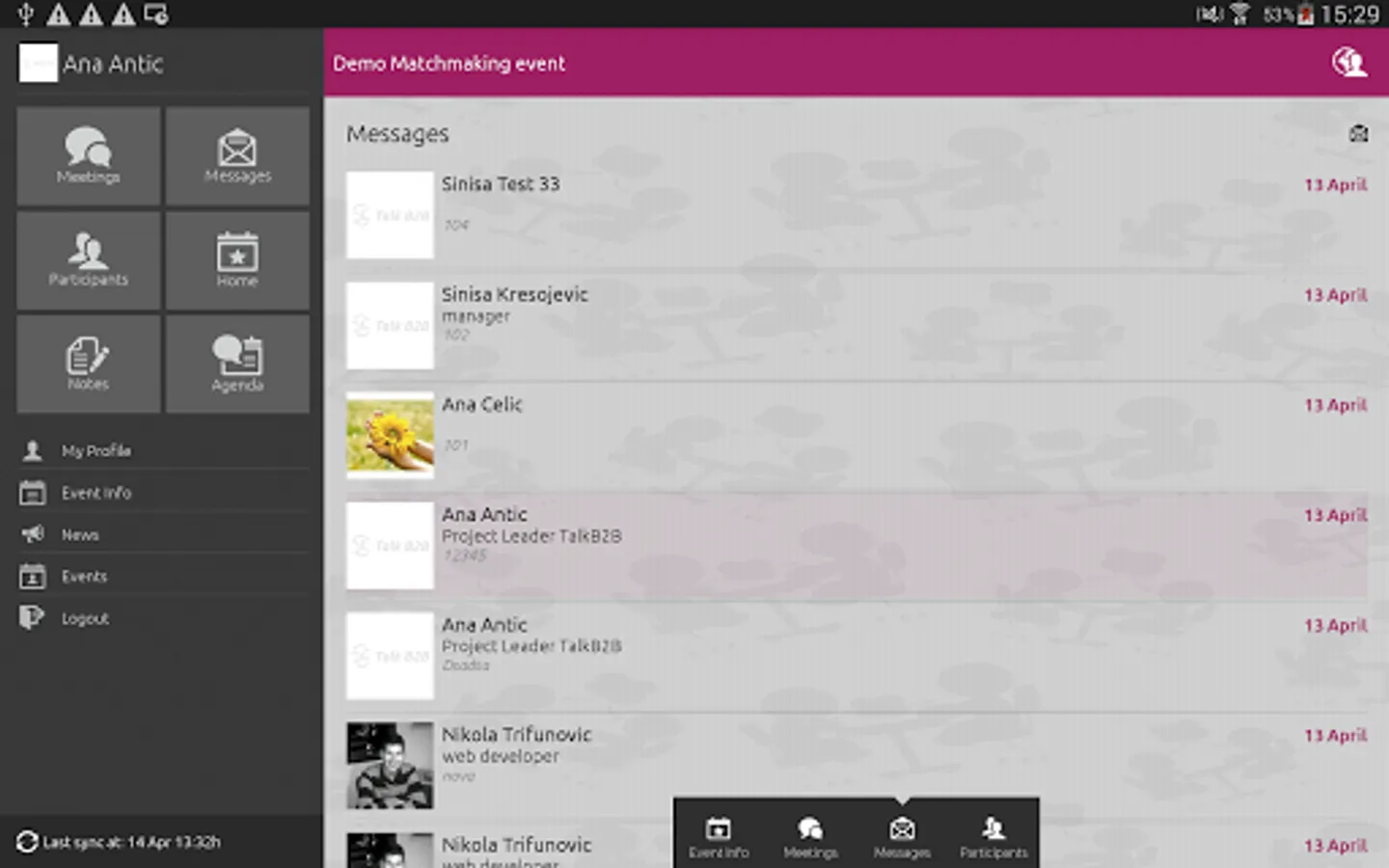Click 13 April date on Sinisa Test 33 row
This screenshot has width=1389, height=868.
(1336, 185)
